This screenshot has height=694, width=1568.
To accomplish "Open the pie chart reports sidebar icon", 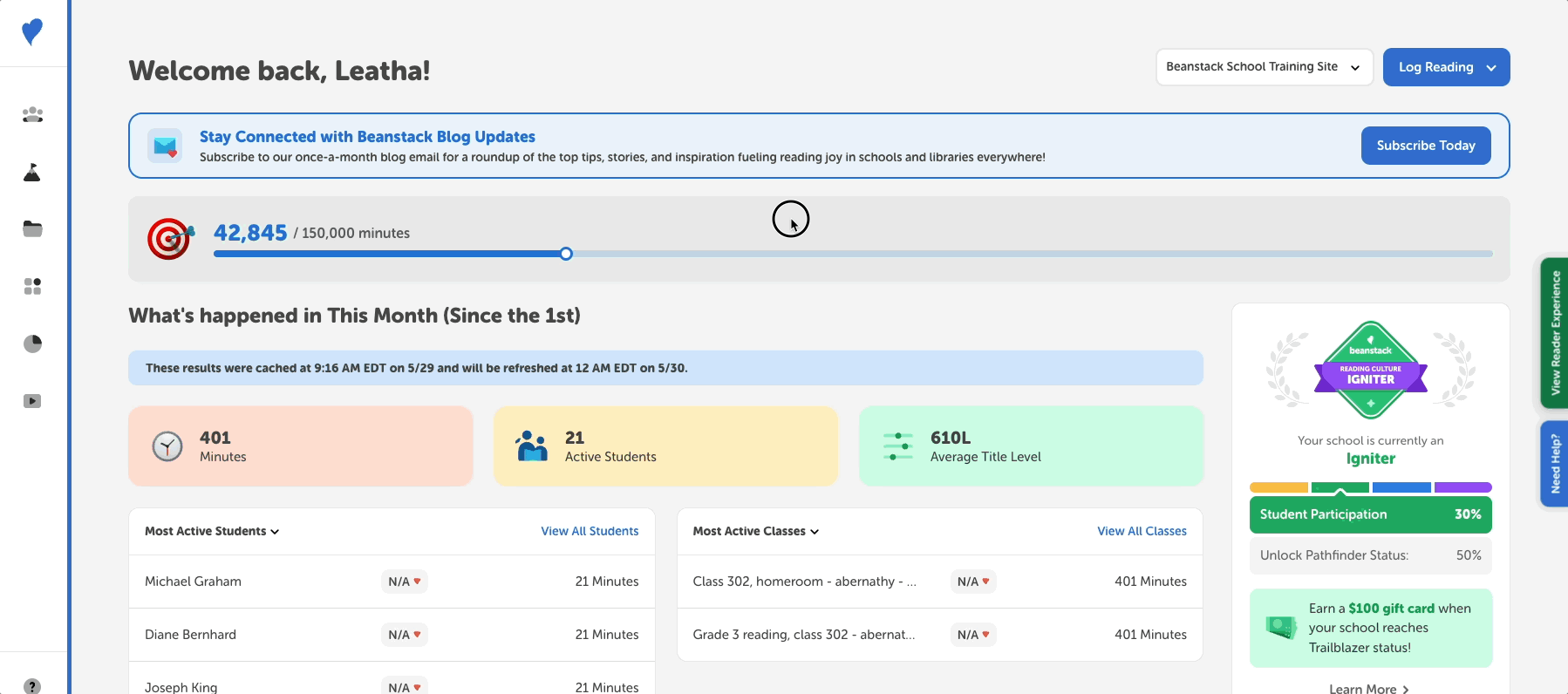I will 32,344.
